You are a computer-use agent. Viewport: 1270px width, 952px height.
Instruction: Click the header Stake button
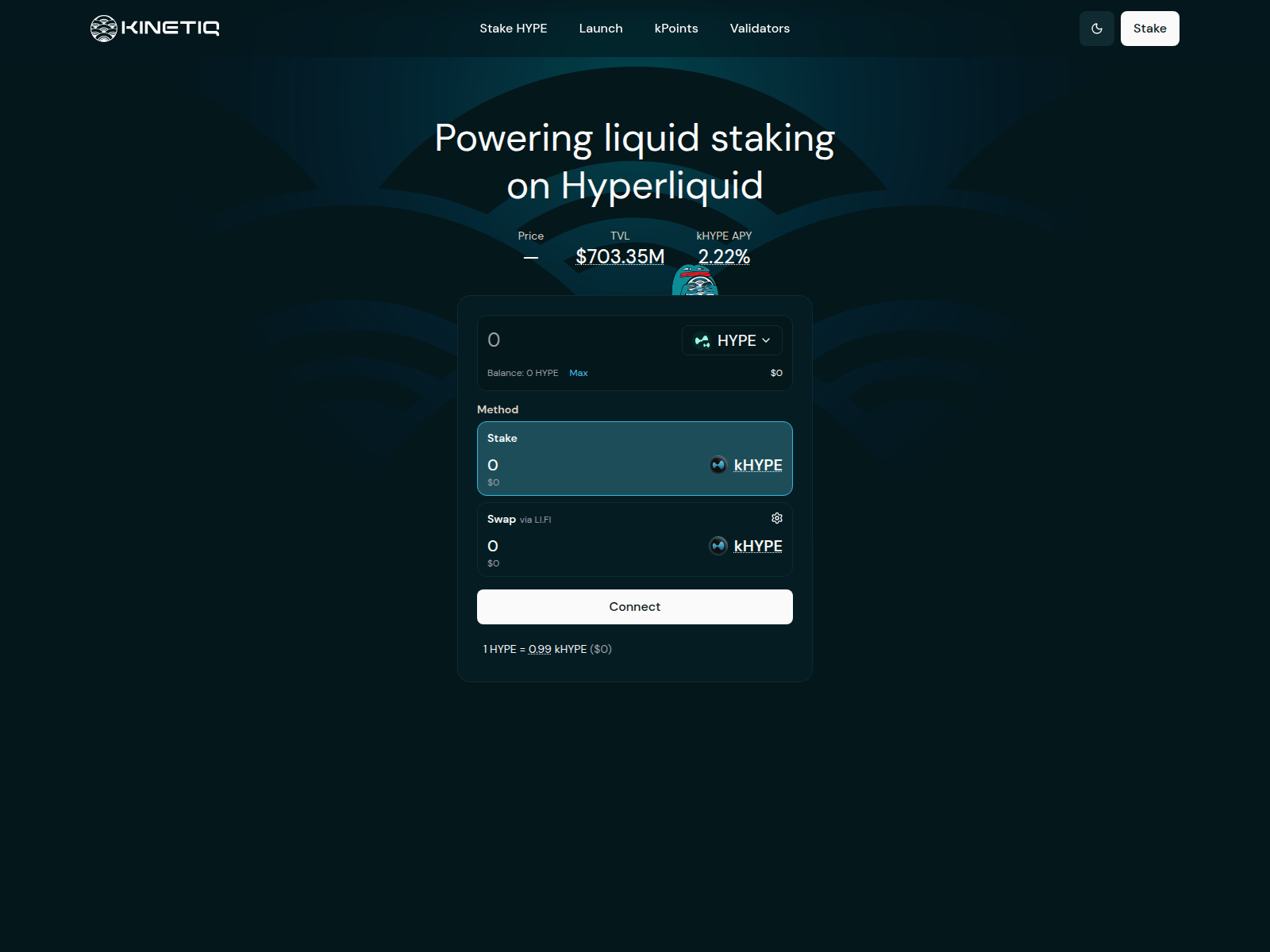(x=1150, y=29)
